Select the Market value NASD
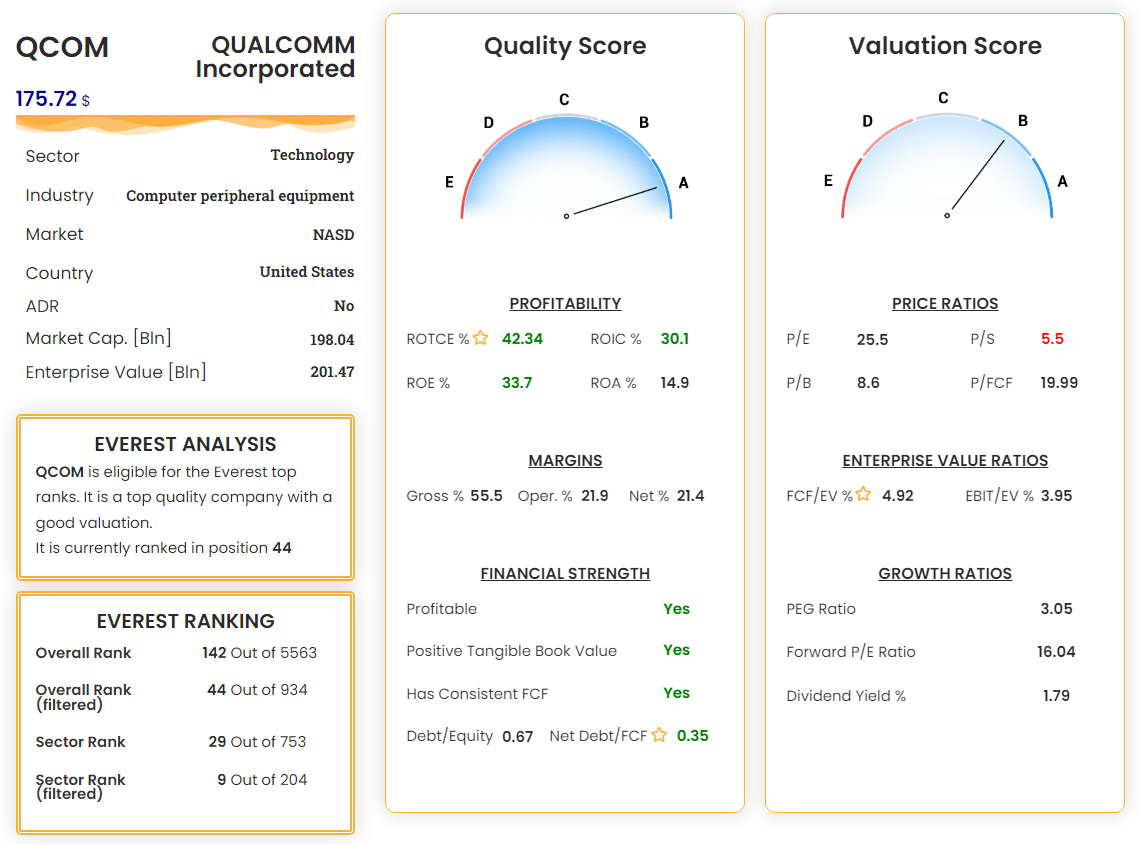This screenshot has width=1140, height=844. coord(333,235)
